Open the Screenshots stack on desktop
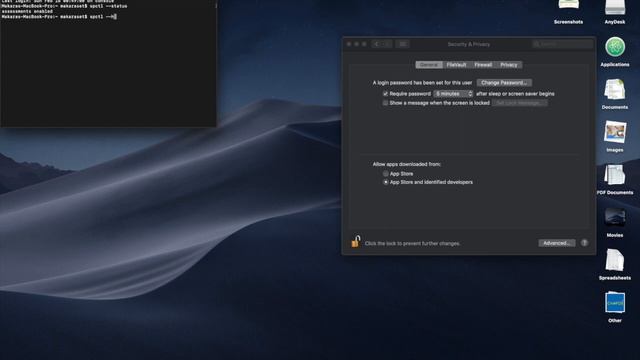Screen dimensions: 640x360 pos(569,6)
